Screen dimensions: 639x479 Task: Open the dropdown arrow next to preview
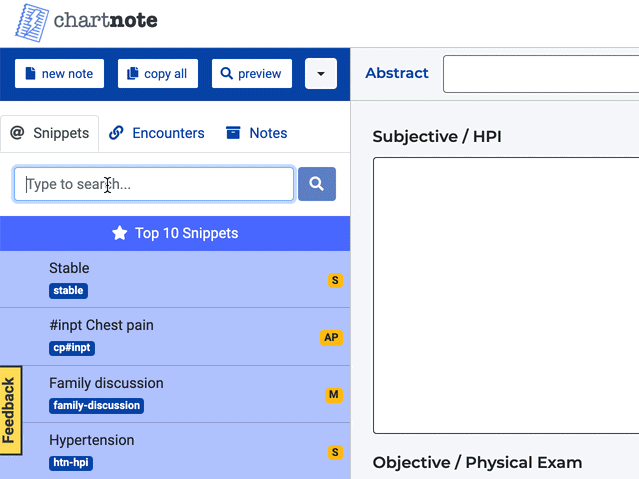click(321, 73)
